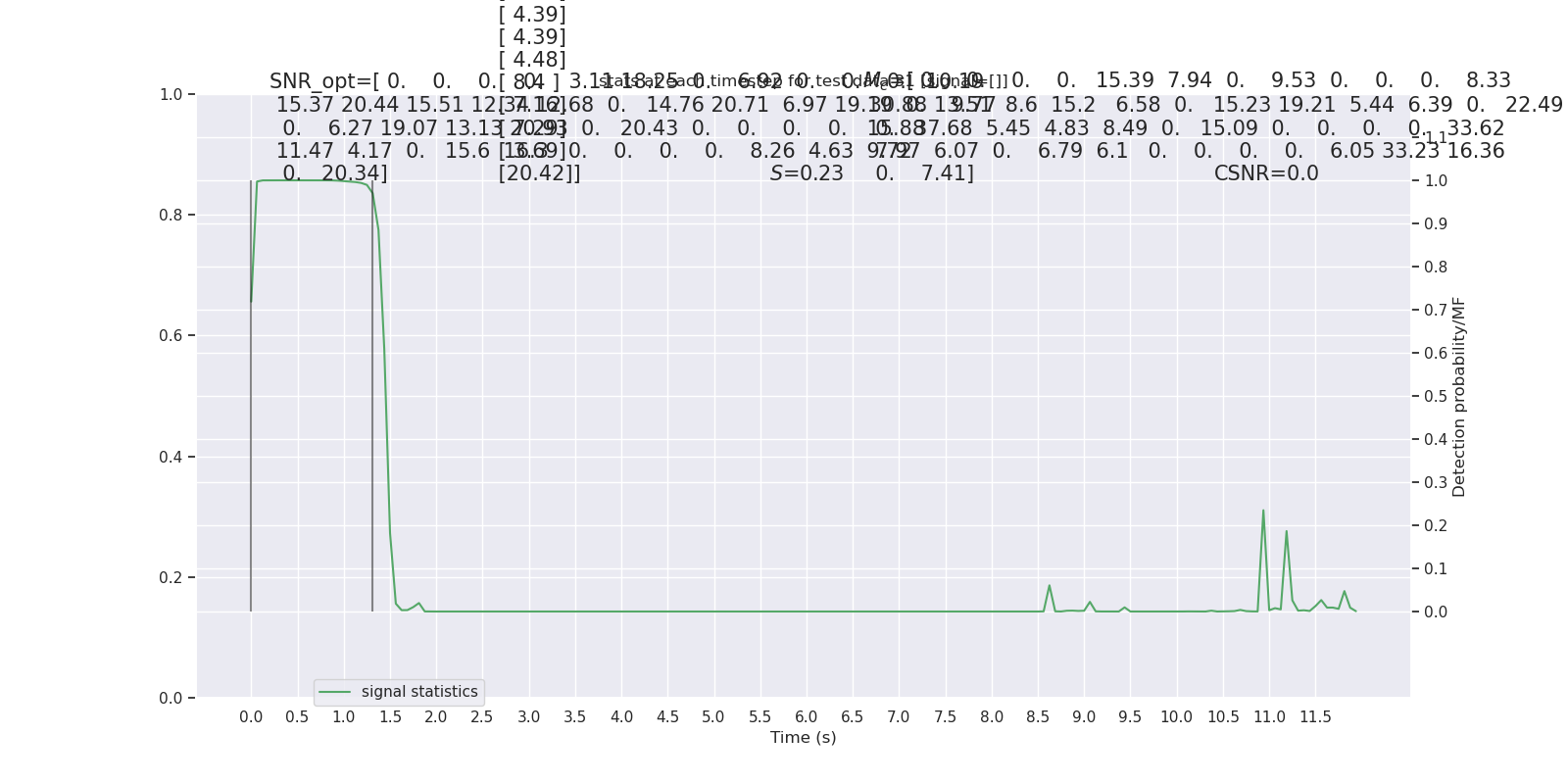Click the "0.5" tick on the time axis
Screen dimensions: 1568x784
pos(297,717)
